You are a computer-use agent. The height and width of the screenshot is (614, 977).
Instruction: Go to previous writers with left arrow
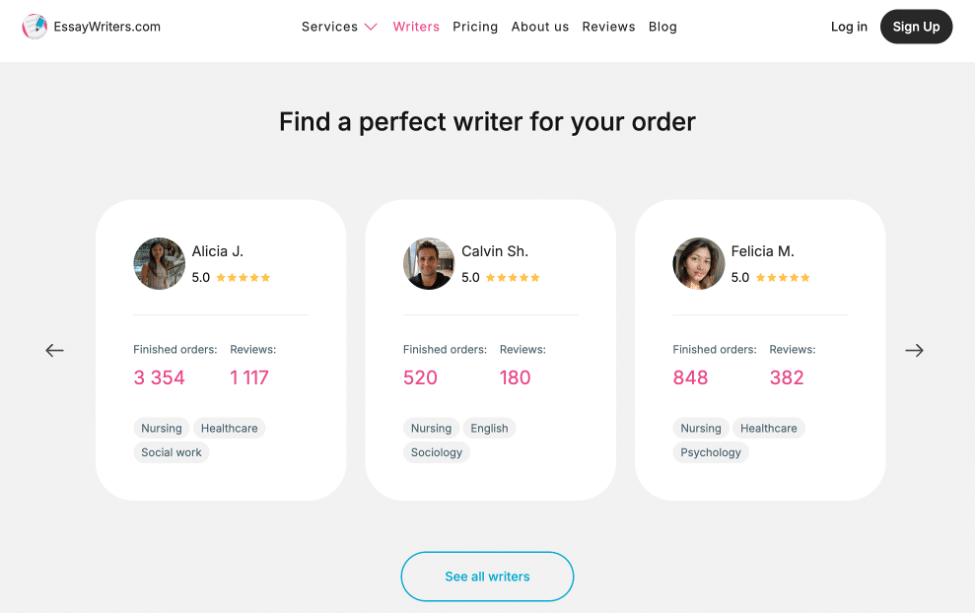tap(55, 351)
